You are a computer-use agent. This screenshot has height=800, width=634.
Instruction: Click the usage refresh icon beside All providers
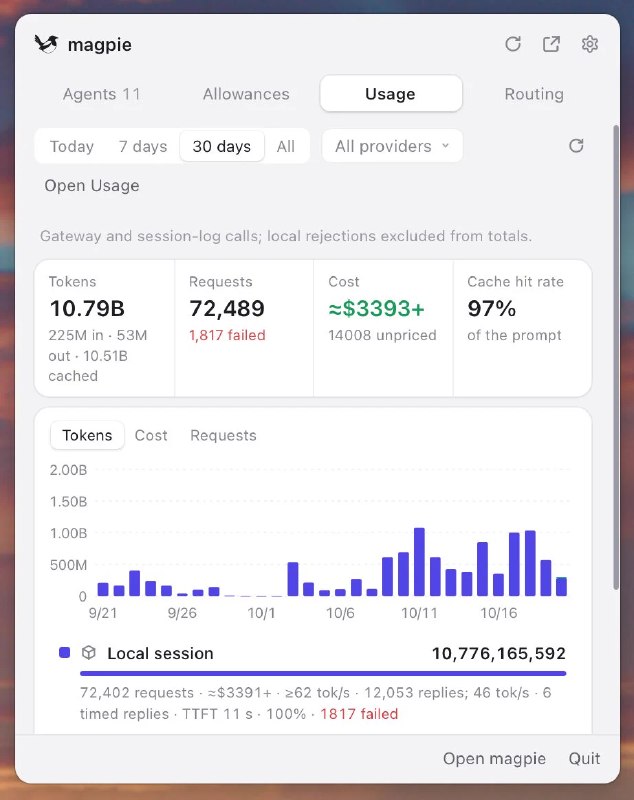tap(576, 146)
